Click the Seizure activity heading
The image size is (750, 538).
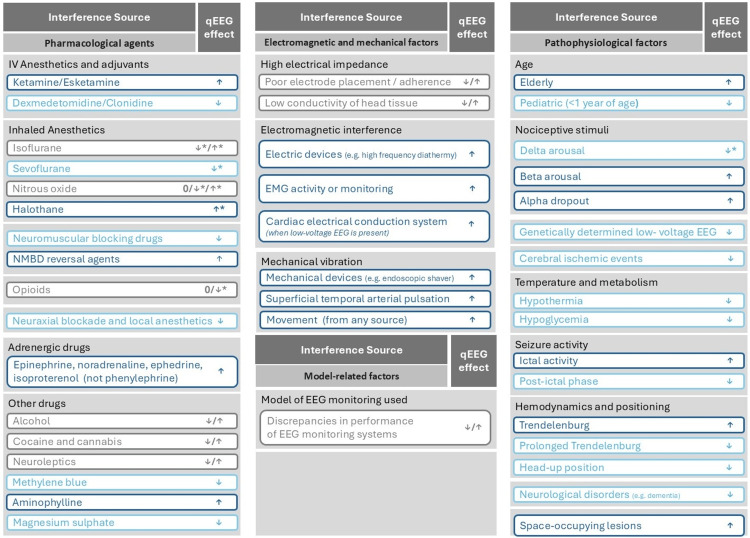coord(551,344)
